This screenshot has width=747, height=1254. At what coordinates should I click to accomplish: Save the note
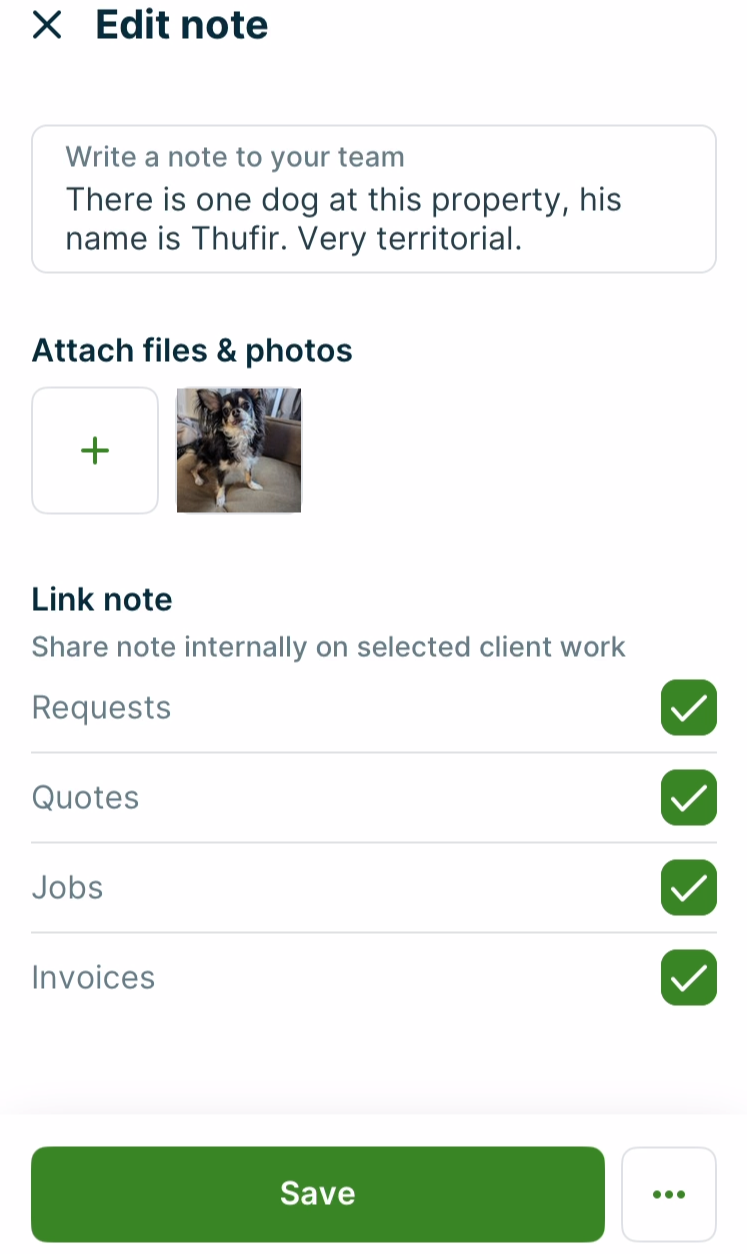pyautogui.click(x=318, y=1194)
